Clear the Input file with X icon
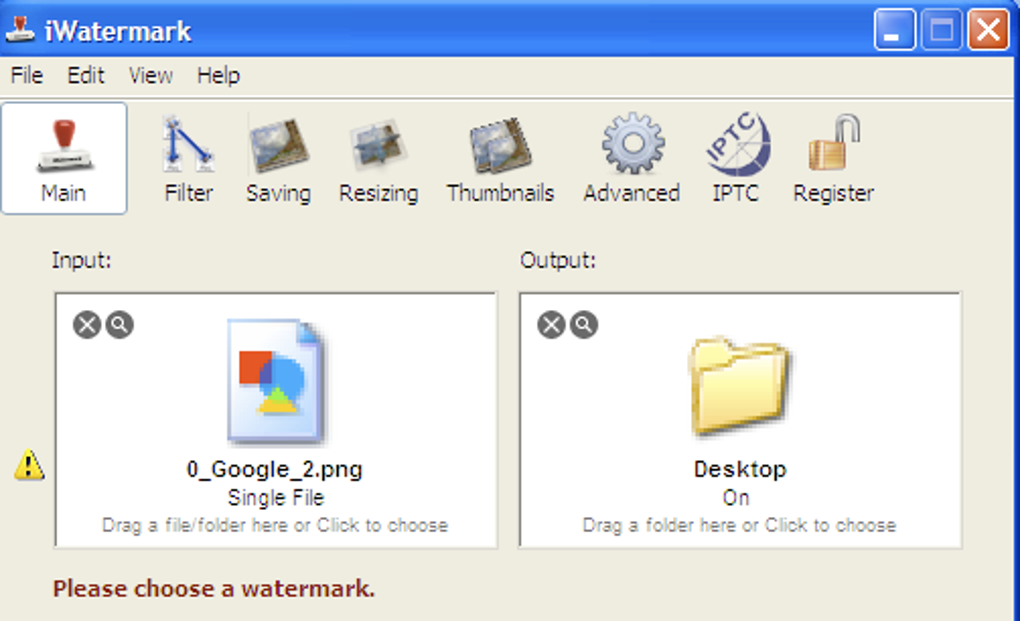The image size is (1020, 621). [87, 324]
